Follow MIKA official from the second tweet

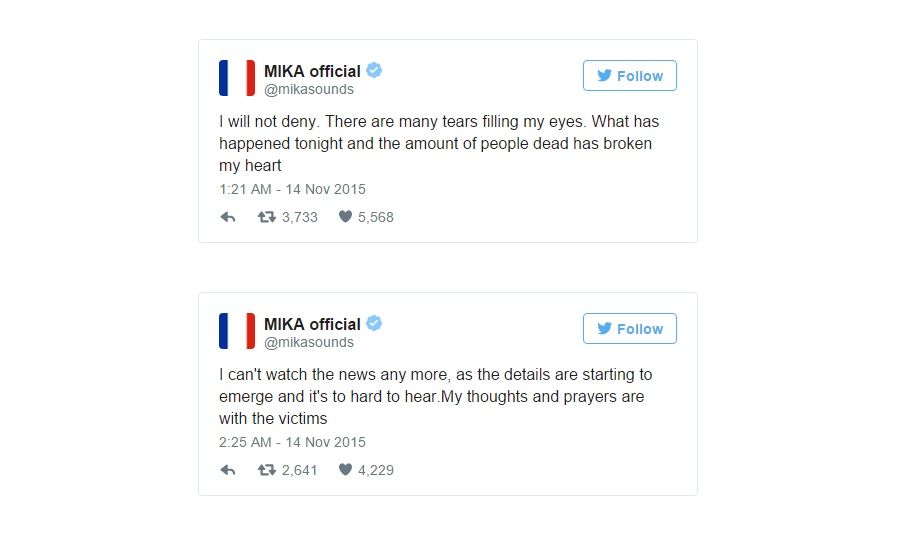630,329
